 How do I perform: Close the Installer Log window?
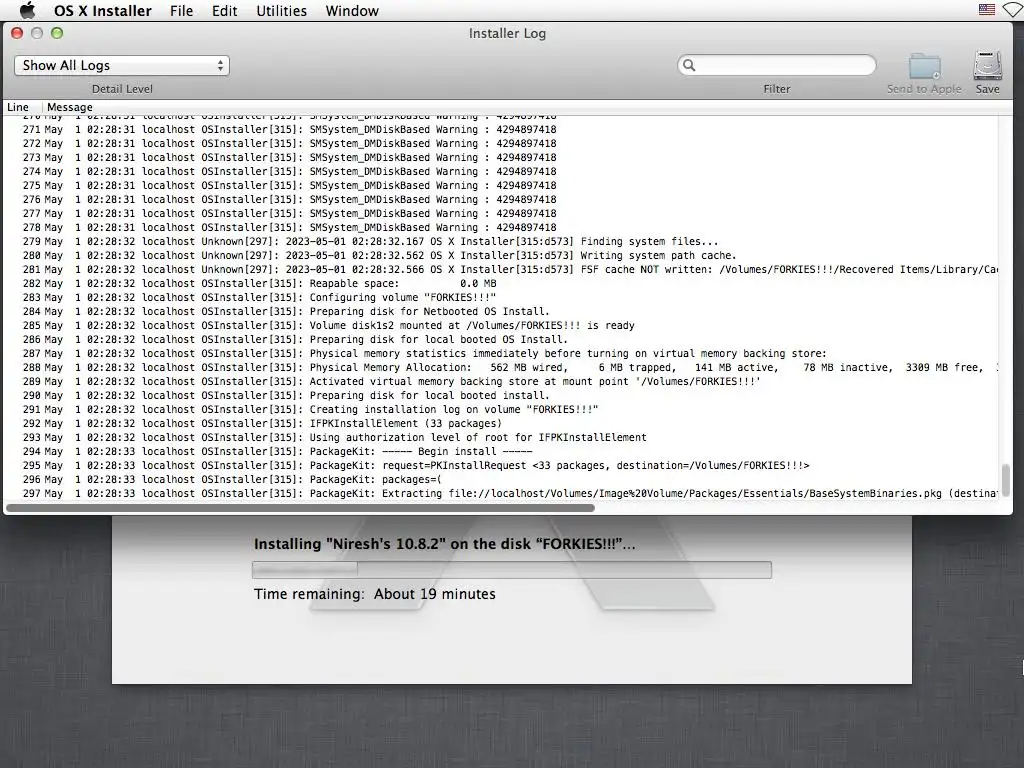18,33
